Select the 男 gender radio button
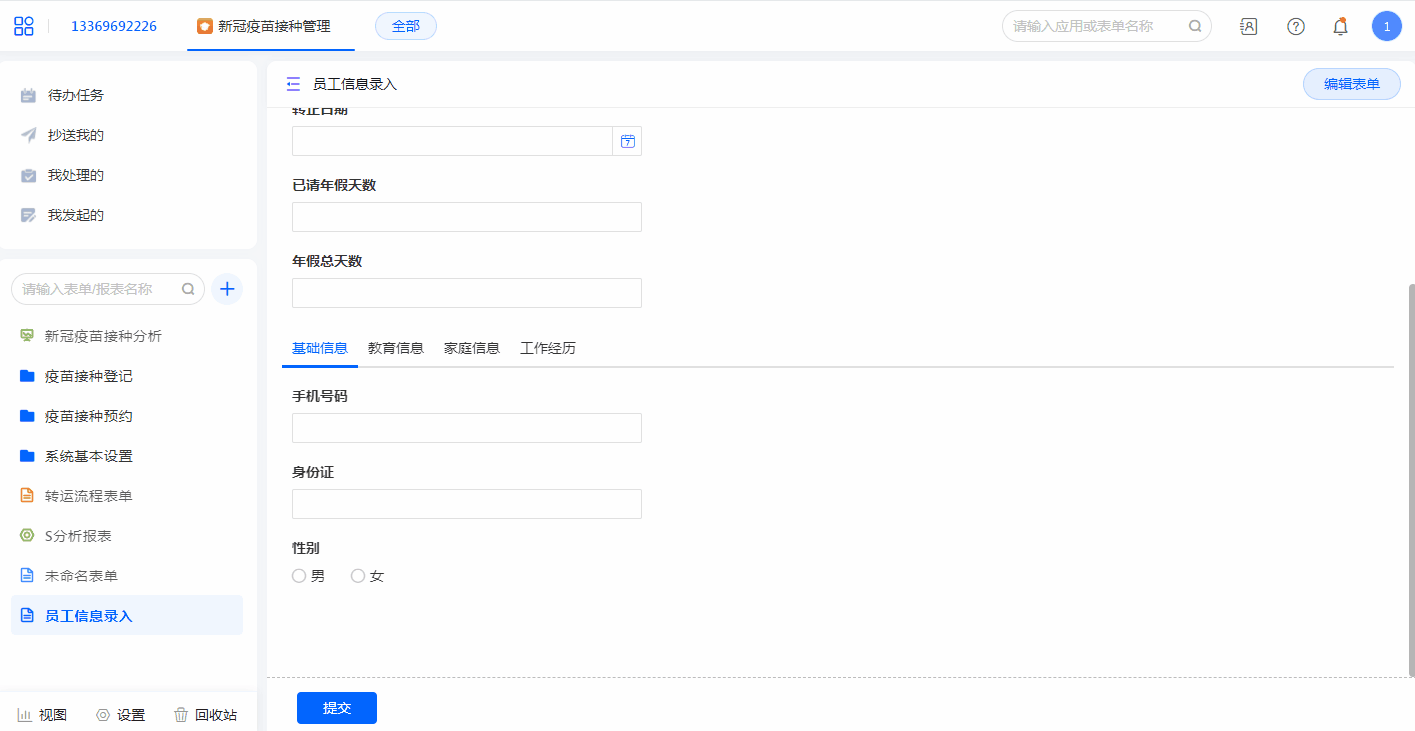1415x731 pixels. click(x=299, y=576)
